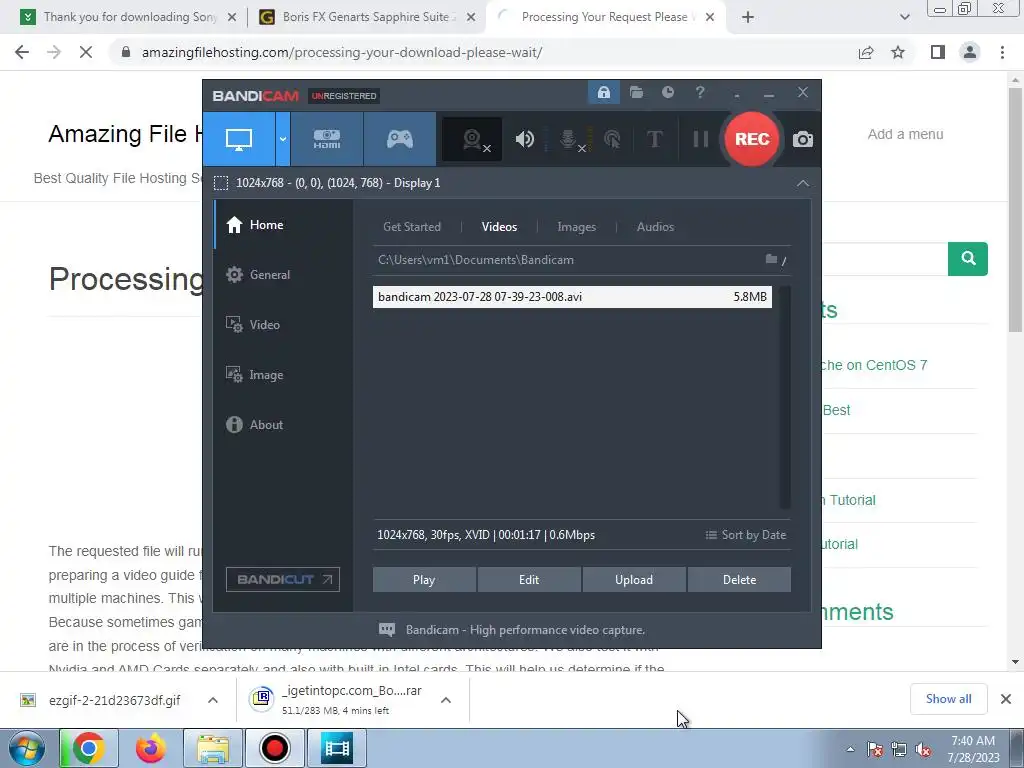Switch to Get Started tab

tap(411, 227)
